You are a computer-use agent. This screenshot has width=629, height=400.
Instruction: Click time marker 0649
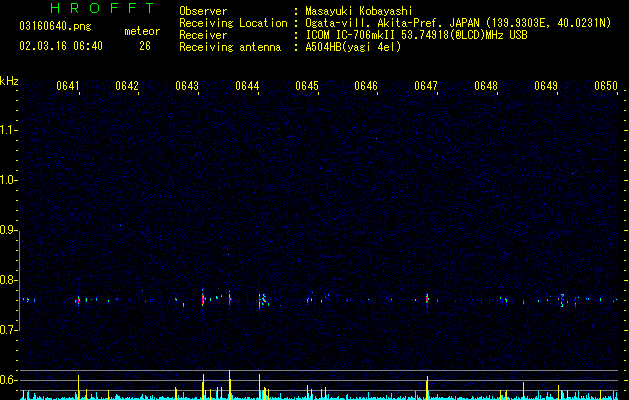[x=546, y=86]
